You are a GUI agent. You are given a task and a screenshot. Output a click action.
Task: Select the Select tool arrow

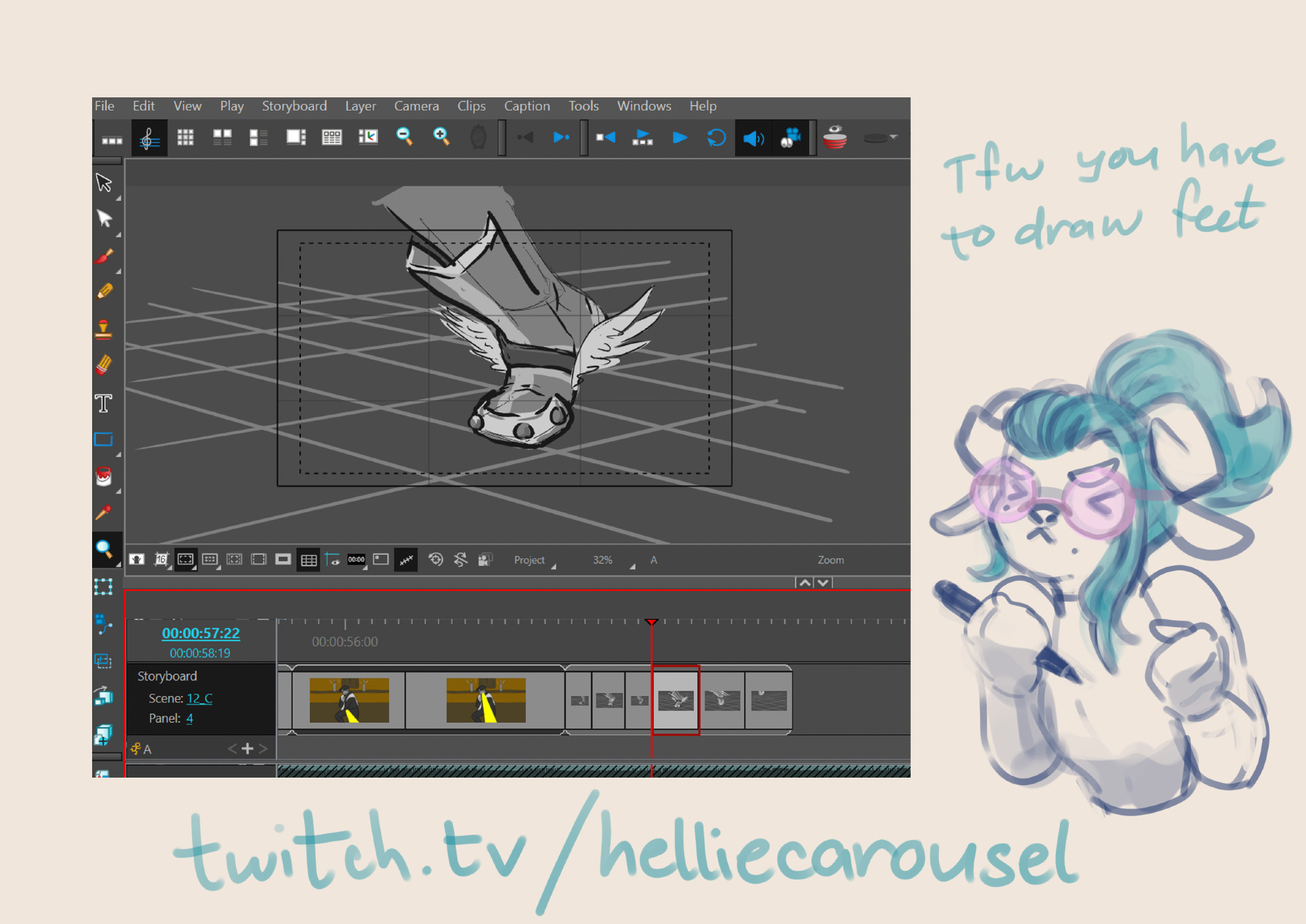(x=104, y=182)
